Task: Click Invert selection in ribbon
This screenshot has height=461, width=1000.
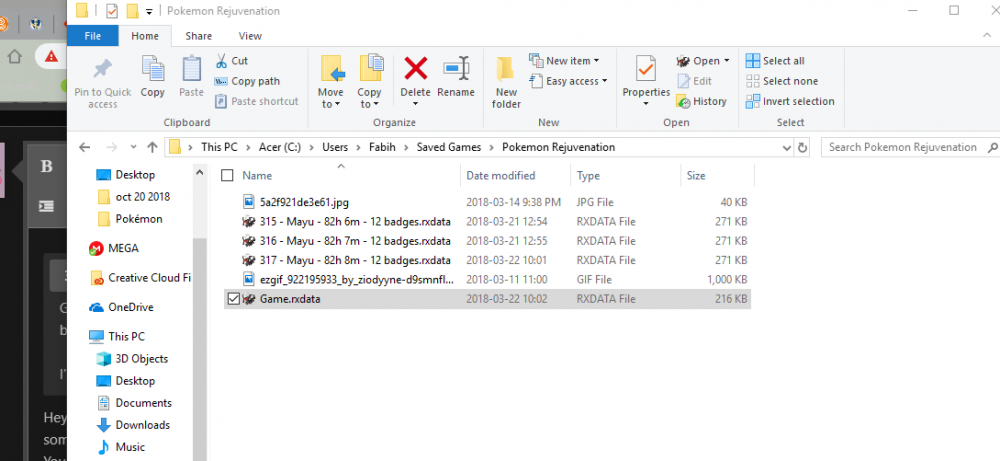Action: pos(790,101)
